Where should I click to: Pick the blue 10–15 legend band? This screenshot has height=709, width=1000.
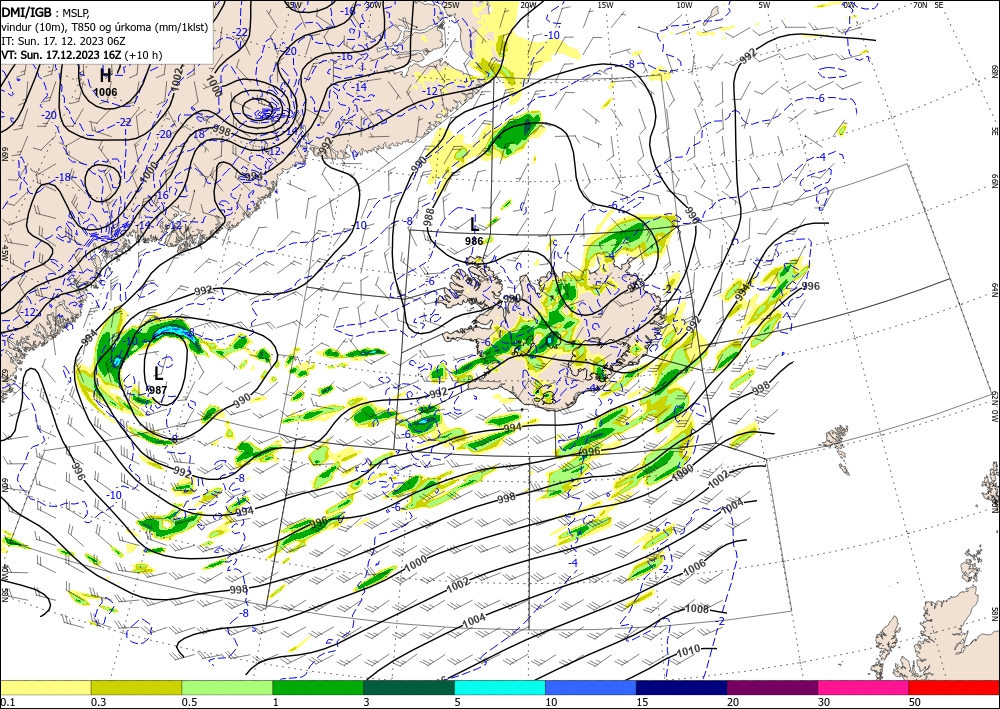pos(591,687)
